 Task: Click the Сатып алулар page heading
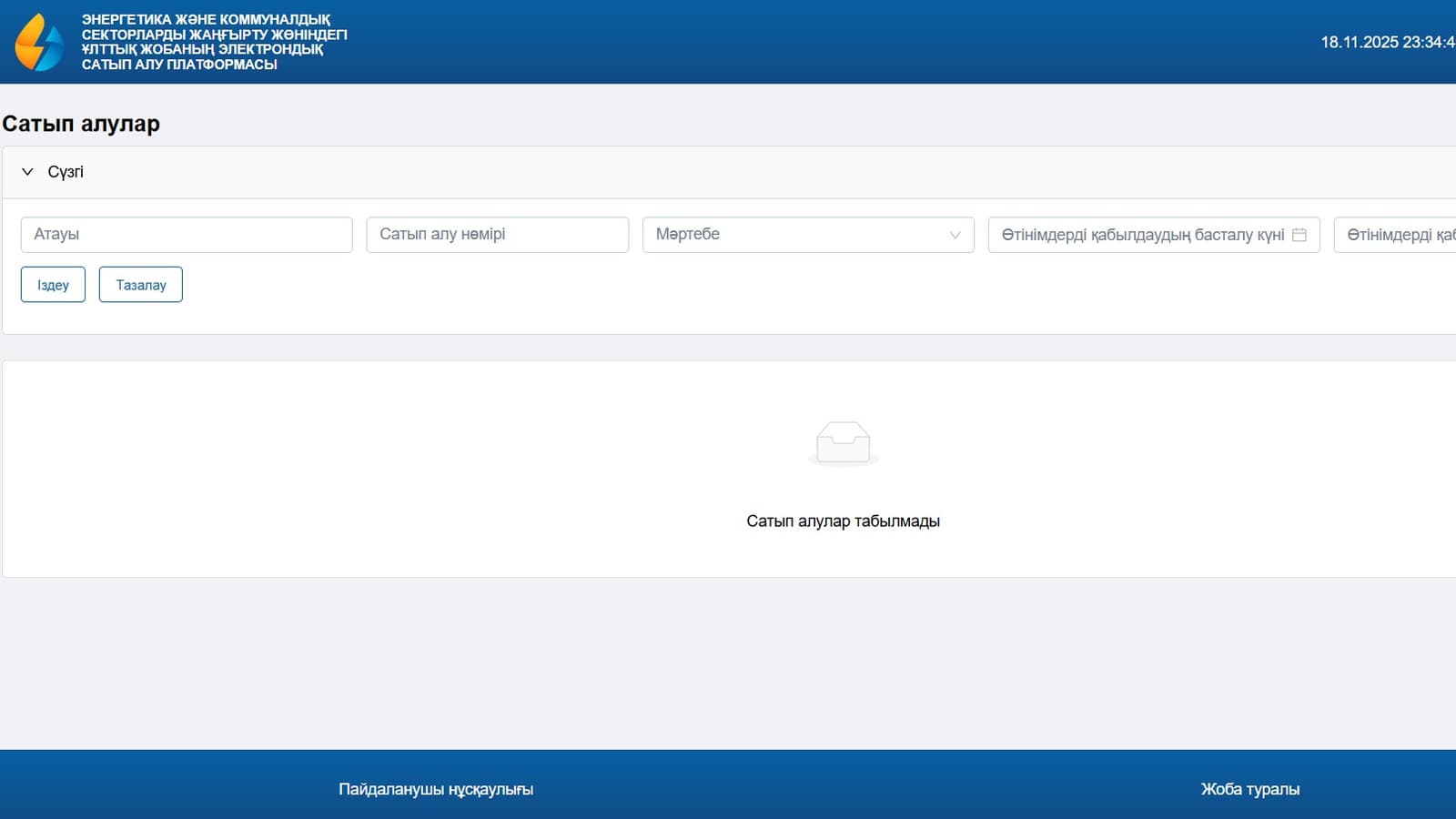tap(81, 124)
